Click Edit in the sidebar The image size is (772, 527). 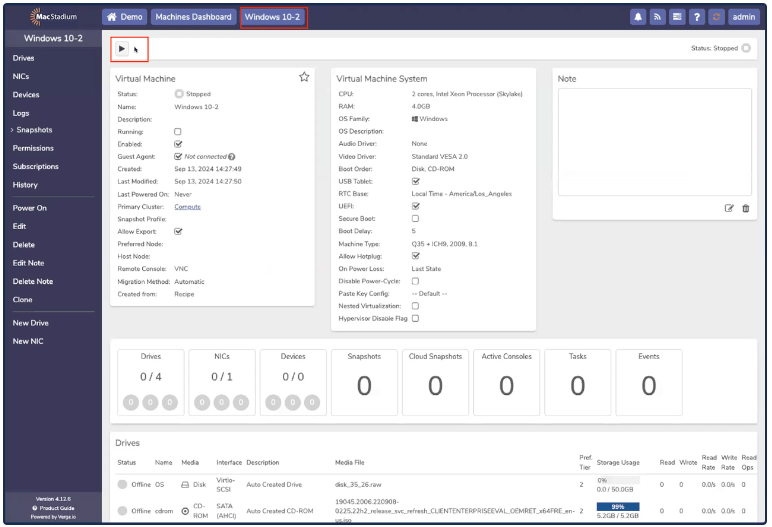pos(20,226)
